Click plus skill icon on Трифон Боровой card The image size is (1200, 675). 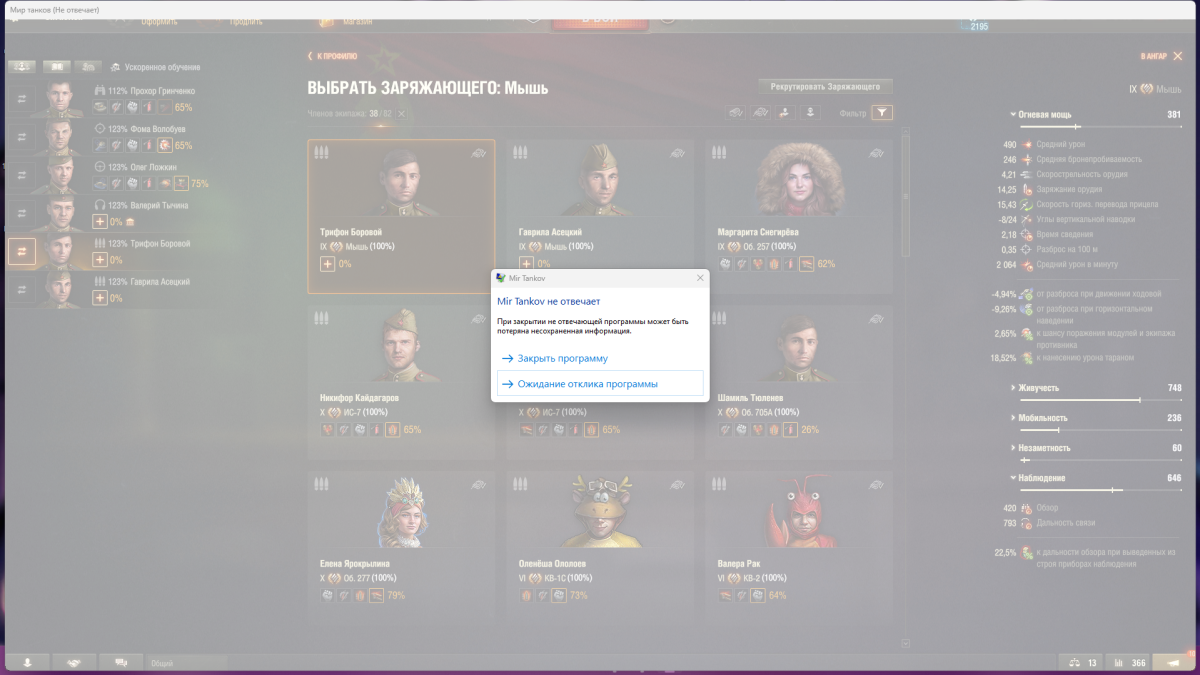(327, 264)
